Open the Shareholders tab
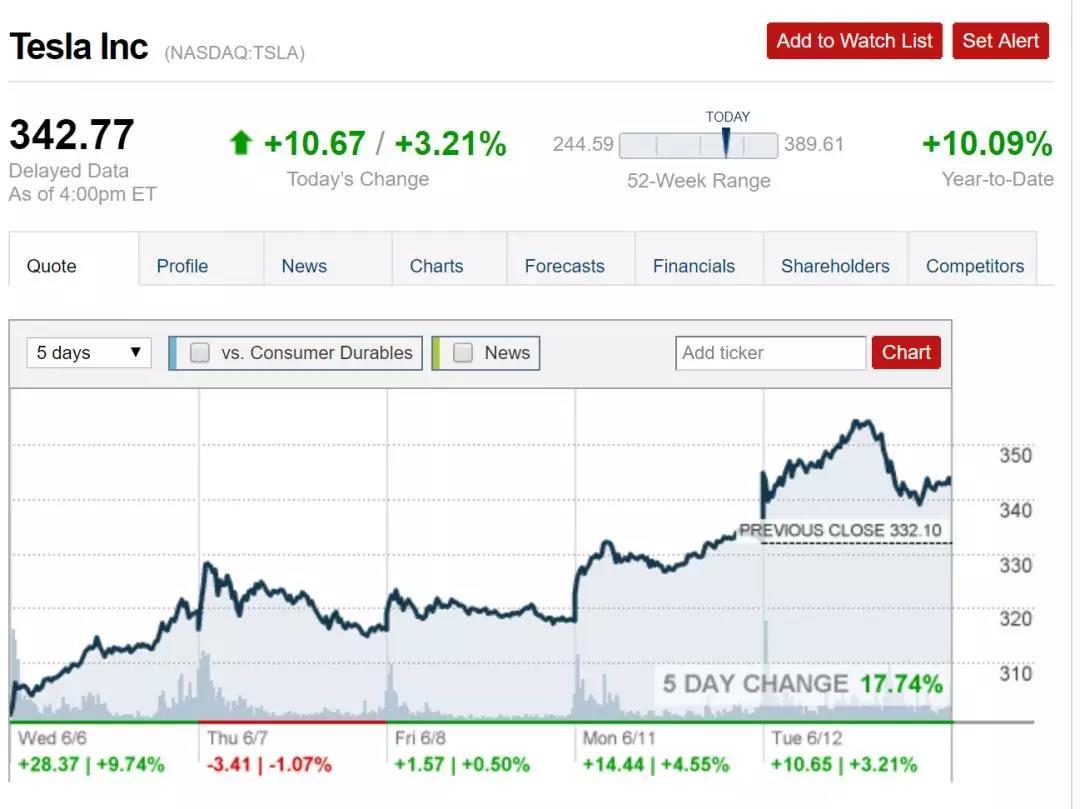This screenshot has width=1080, height=809. click(x=835, y=266)
